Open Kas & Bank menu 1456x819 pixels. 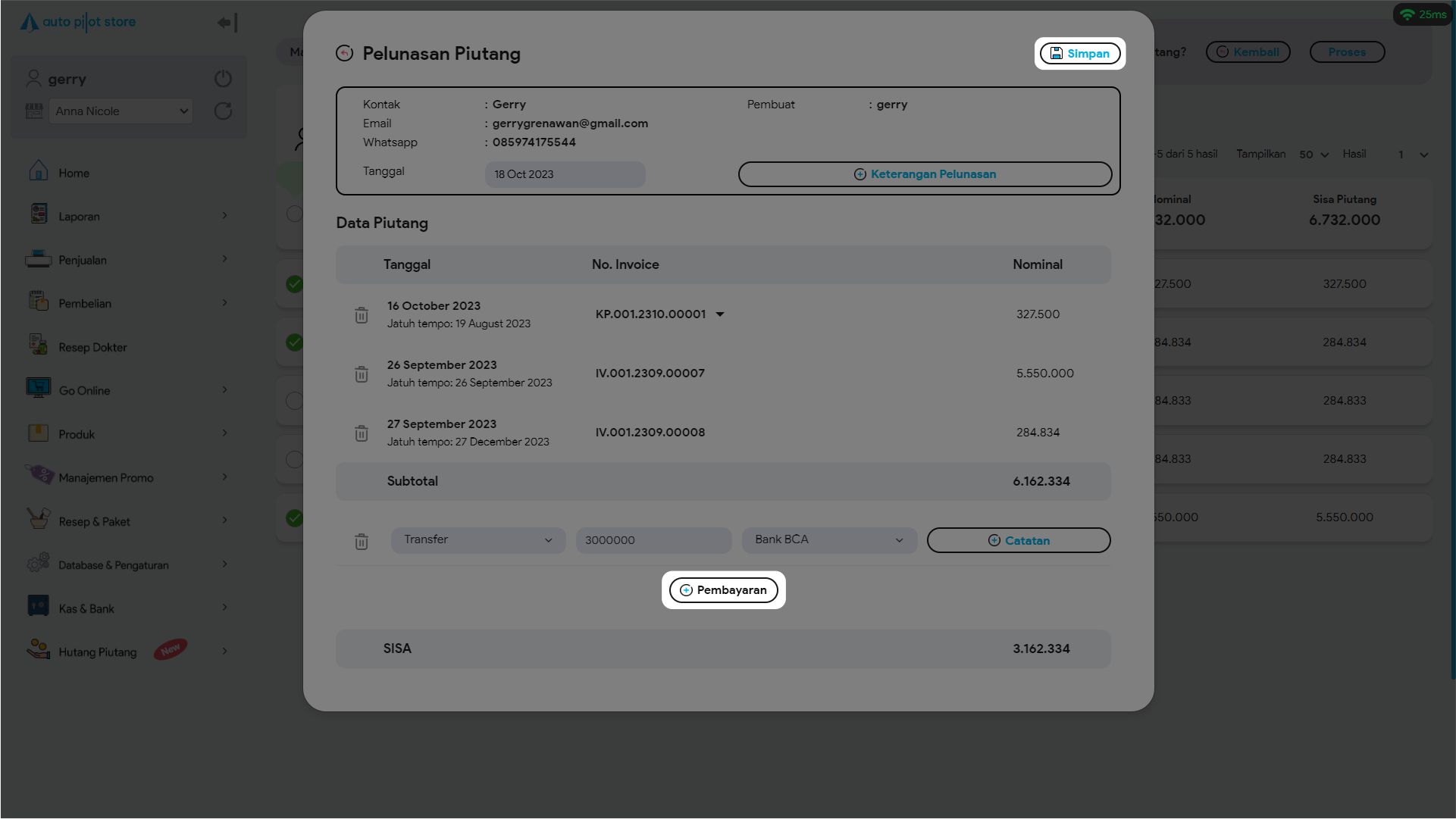[x=86, y=609]
